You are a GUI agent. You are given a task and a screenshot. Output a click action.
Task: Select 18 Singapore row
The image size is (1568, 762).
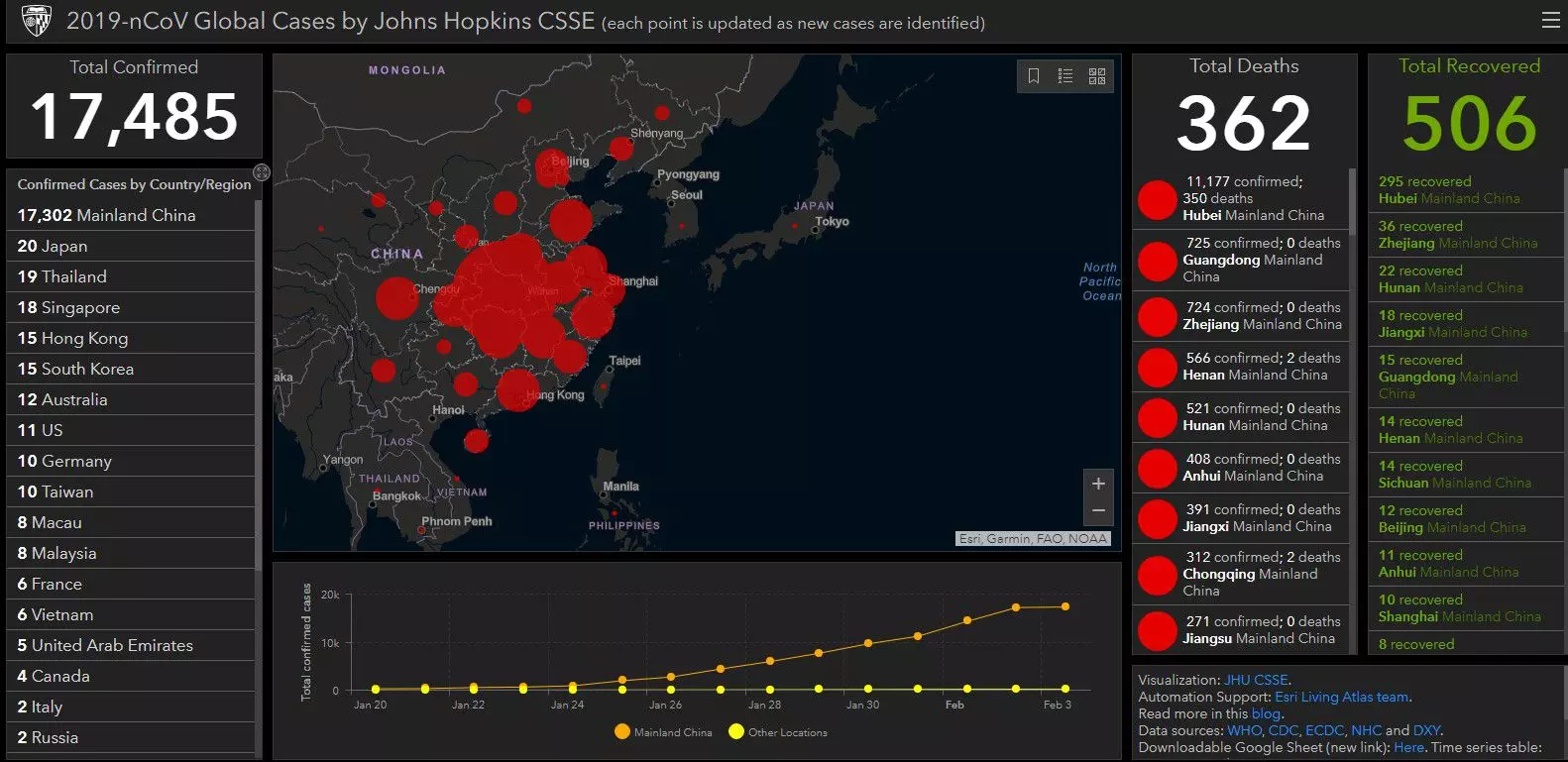tap(131, 307)
